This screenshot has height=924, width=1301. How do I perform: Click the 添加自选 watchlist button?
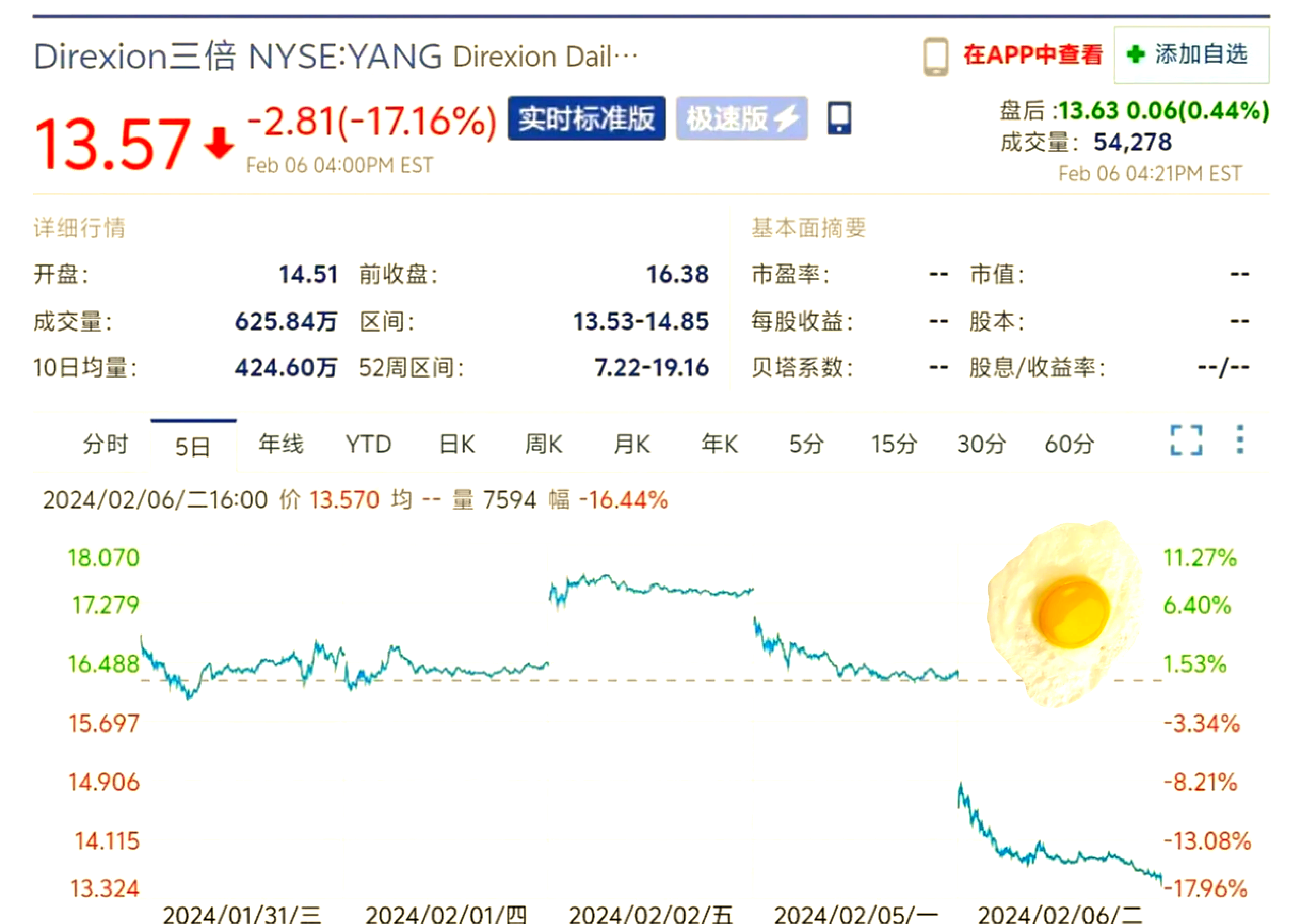(x=1201, y=53)
